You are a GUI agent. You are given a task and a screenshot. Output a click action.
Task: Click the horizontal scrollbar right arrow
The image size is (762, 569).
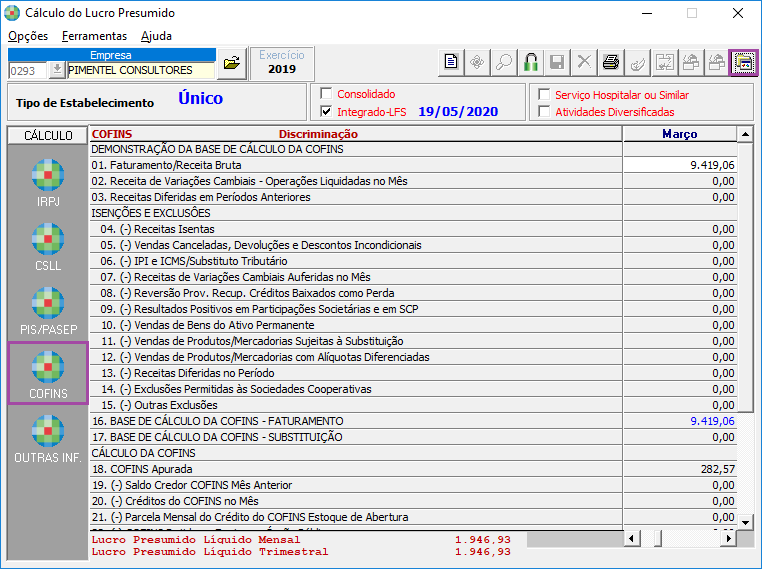(728, 538)
